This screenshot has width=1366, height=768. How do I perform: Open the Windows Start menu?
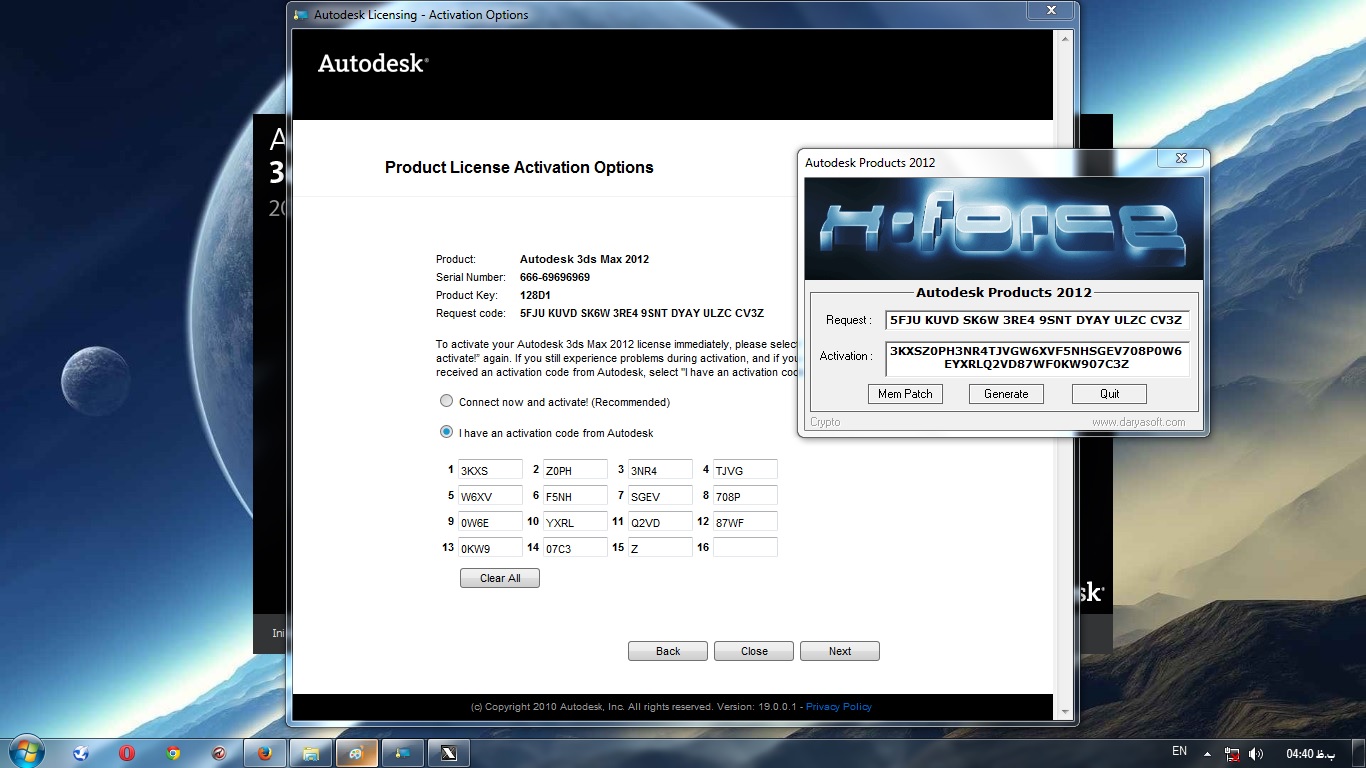(25, 751)
